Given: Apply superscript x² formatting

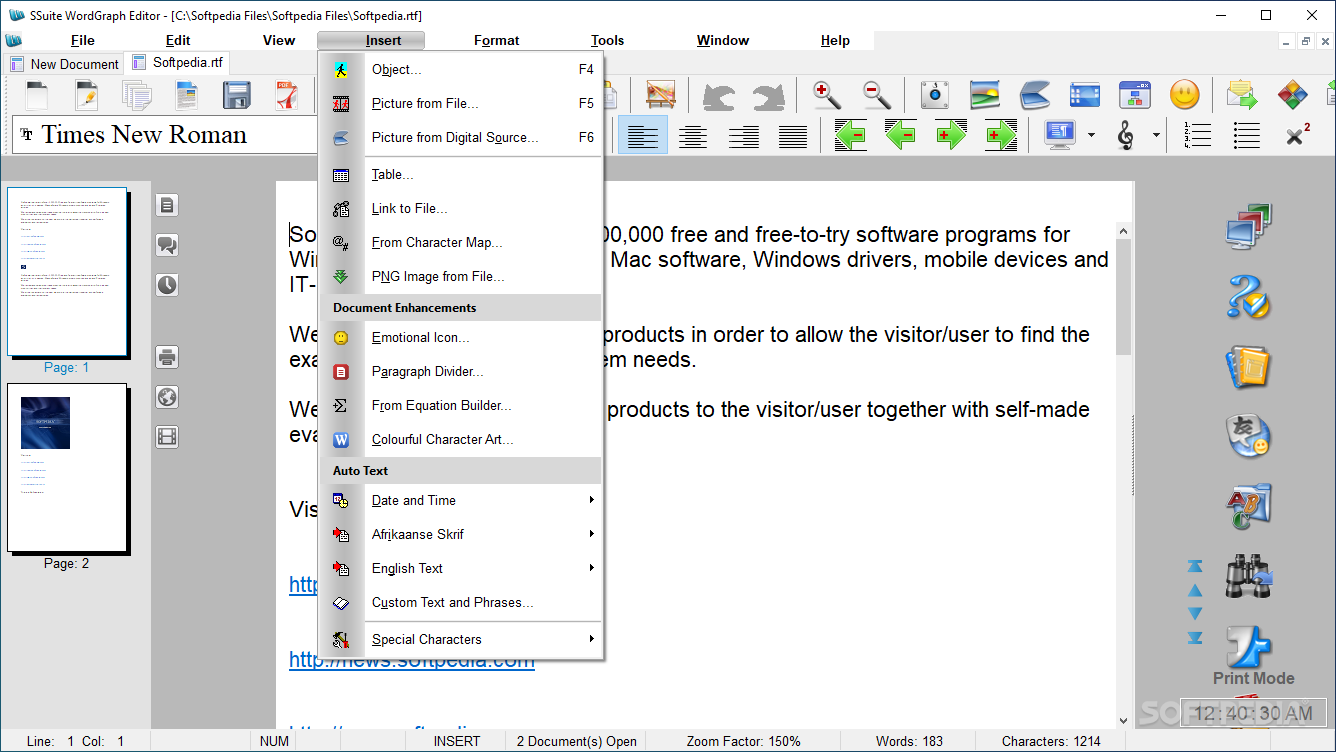Looking at the screenshot, I should coord(1298,135).
